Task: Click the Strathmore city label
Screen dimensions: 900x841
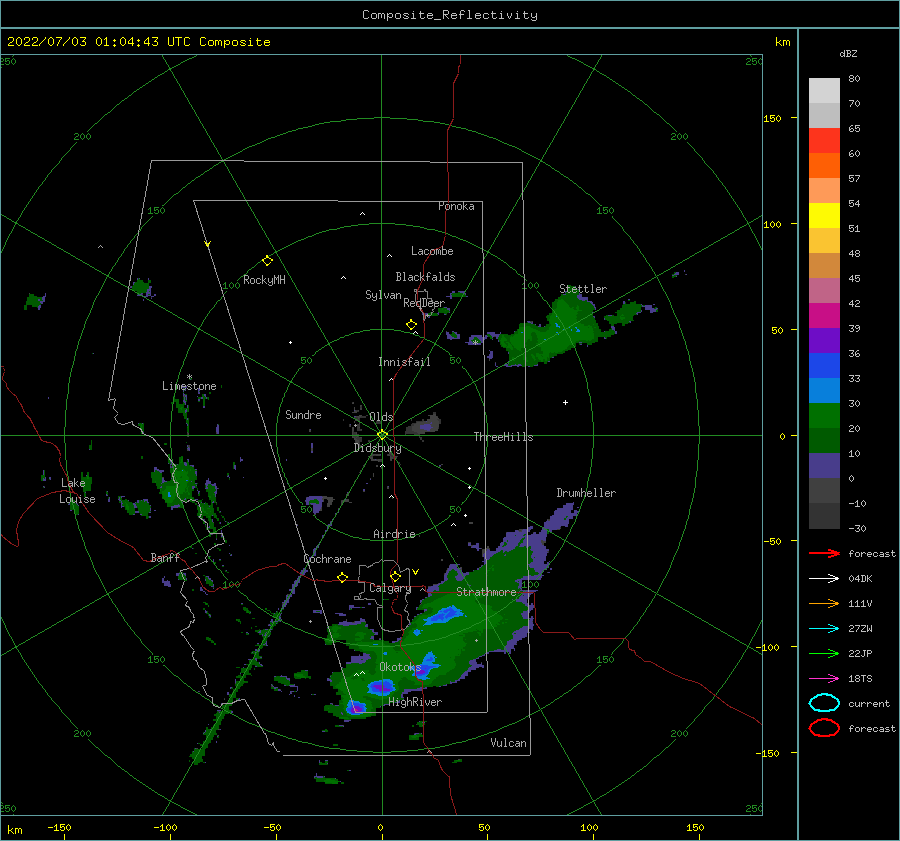Action: click(486, 592)
